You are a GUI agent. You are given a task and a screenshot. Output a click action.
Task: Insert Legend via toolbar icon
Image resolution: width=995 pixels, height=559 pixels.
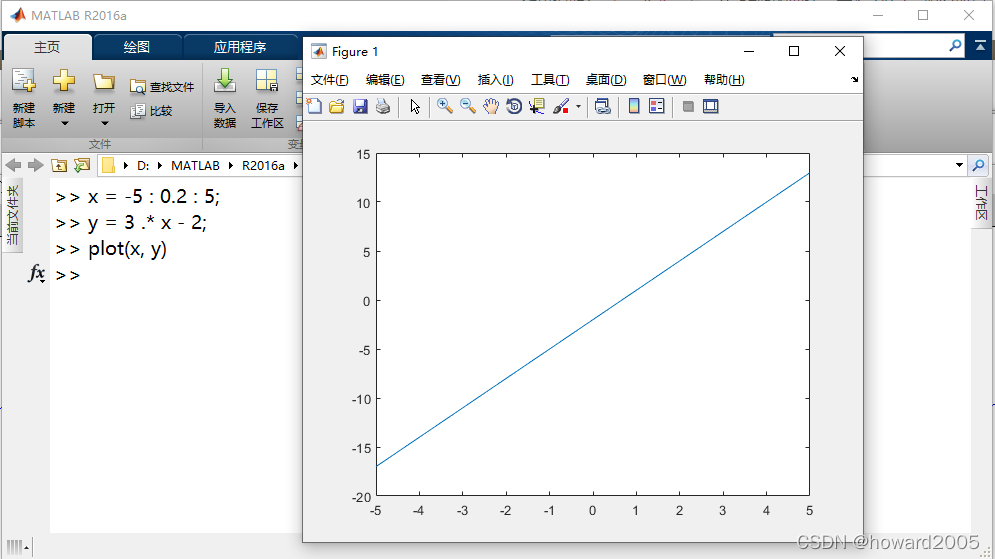coord(657,106)
